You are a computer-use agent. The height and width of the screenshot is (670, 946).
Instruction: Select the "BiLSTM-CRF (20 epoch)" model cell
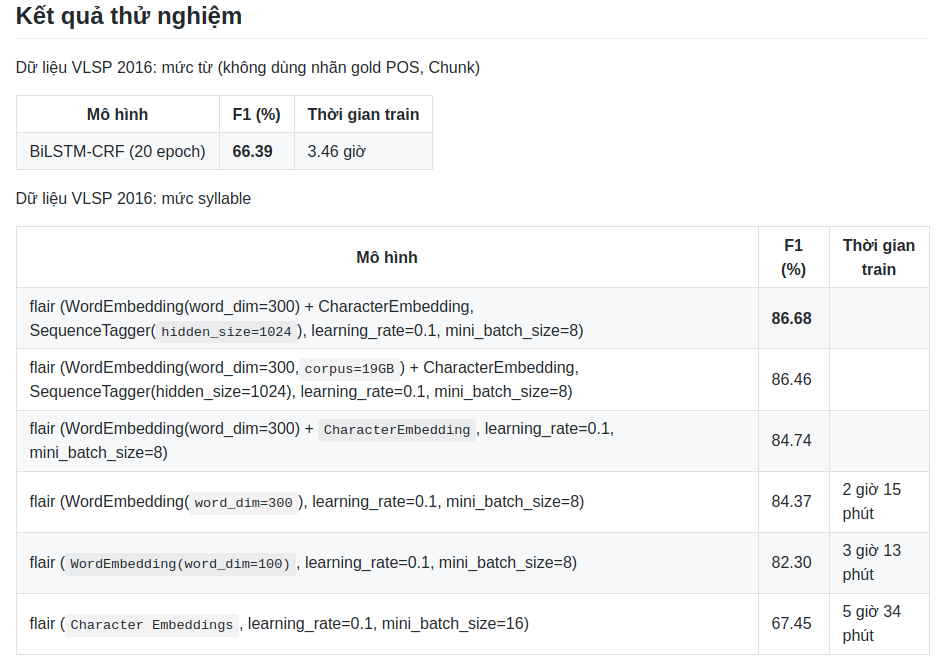pyautogui.click(x=118, y=152)
